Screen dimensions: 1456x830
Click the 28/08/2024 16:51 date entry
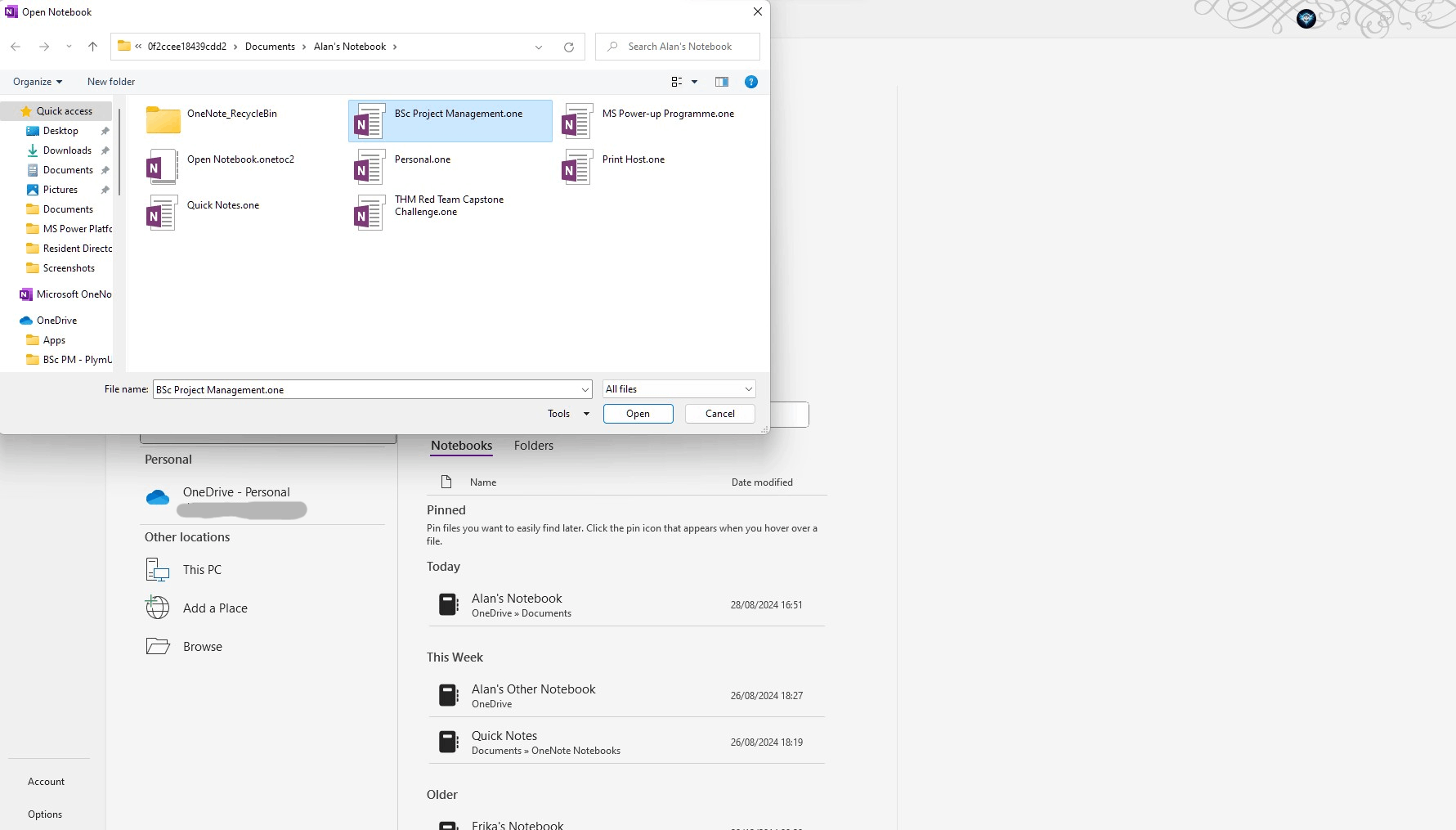pyautogui.click(x=766, y=605)
